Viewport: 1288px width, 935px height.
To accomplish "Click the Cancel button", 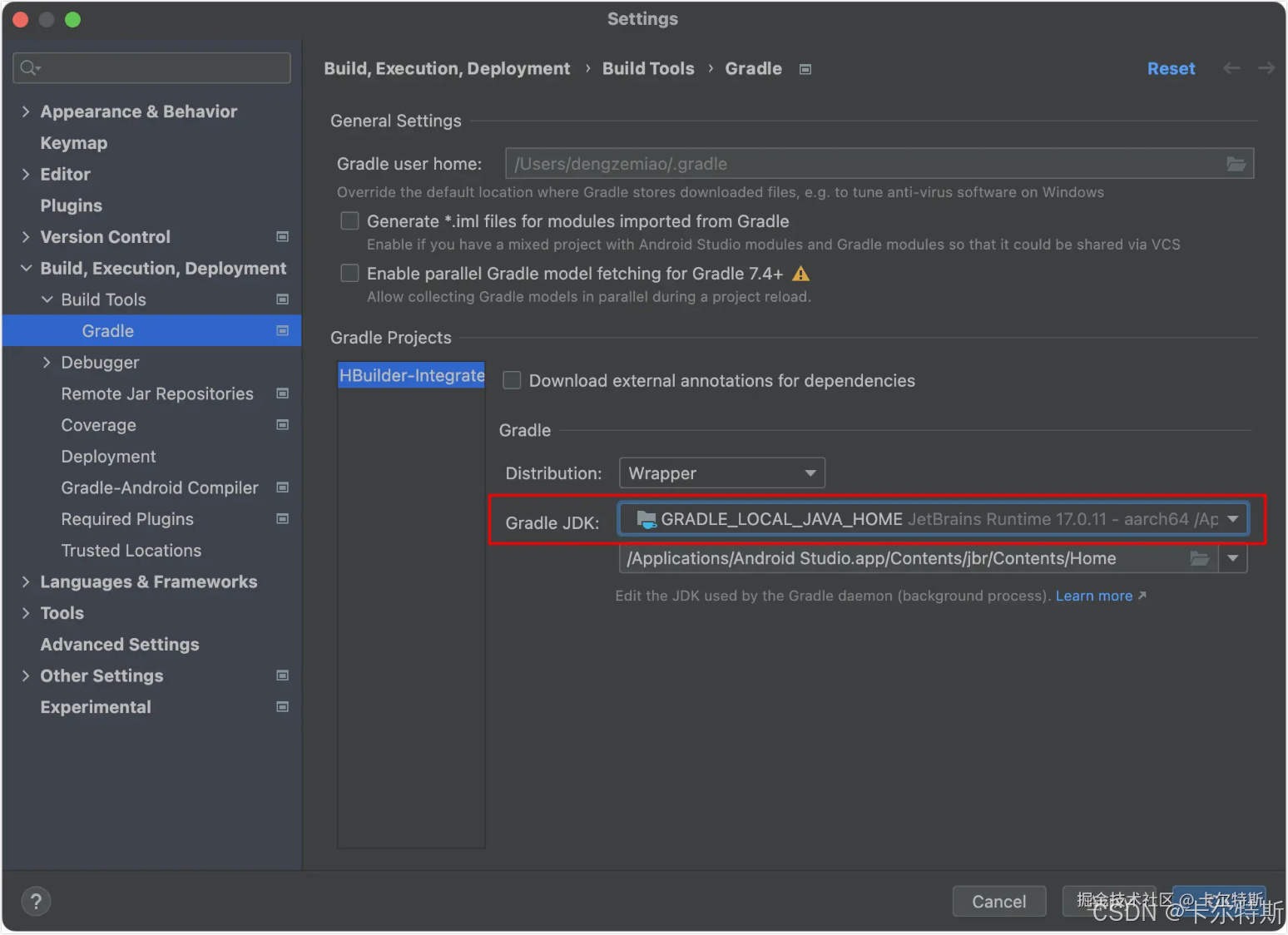I will [x=998, y=901].
